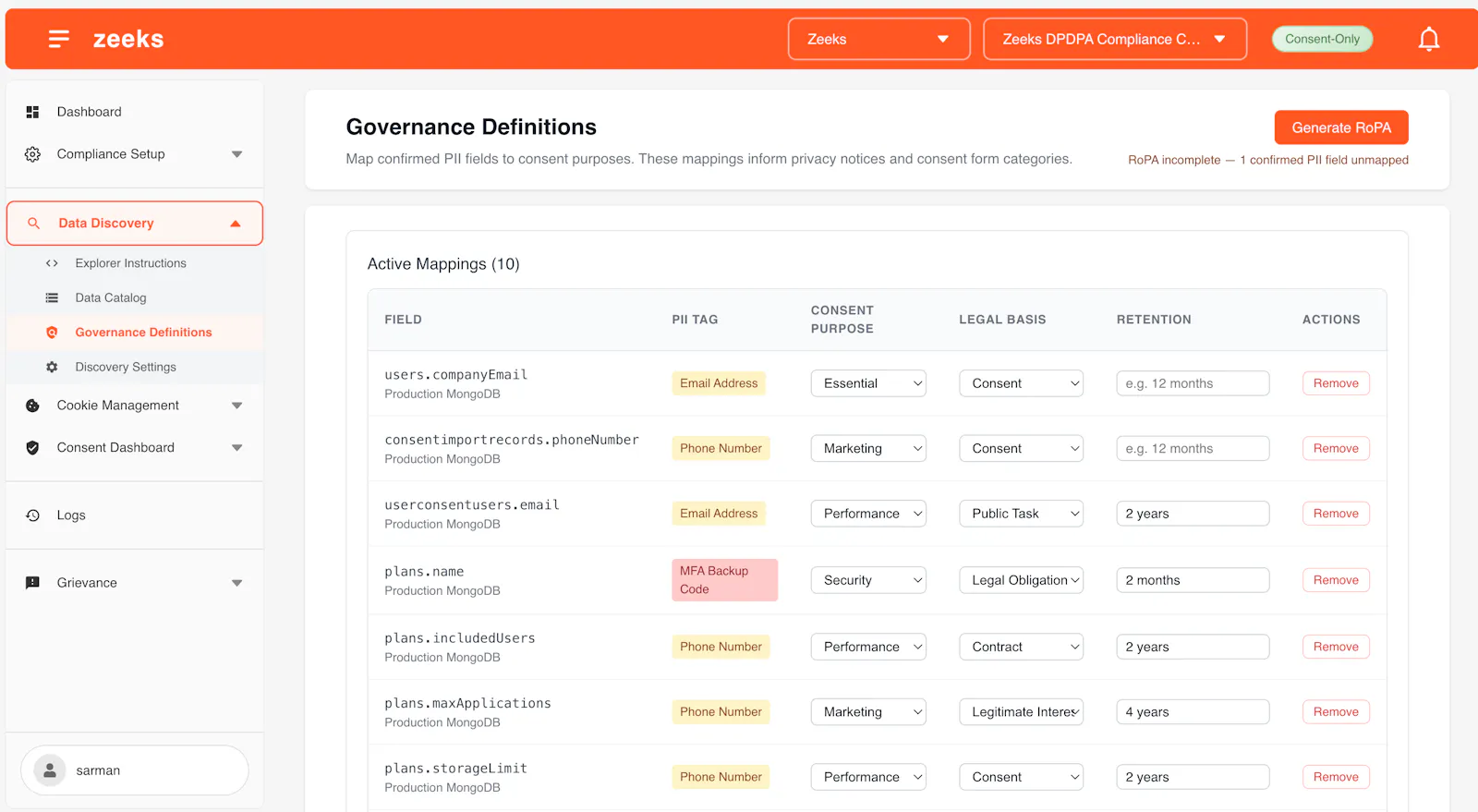
Task: Remove the plans.name mapping
Action: 1336,580
